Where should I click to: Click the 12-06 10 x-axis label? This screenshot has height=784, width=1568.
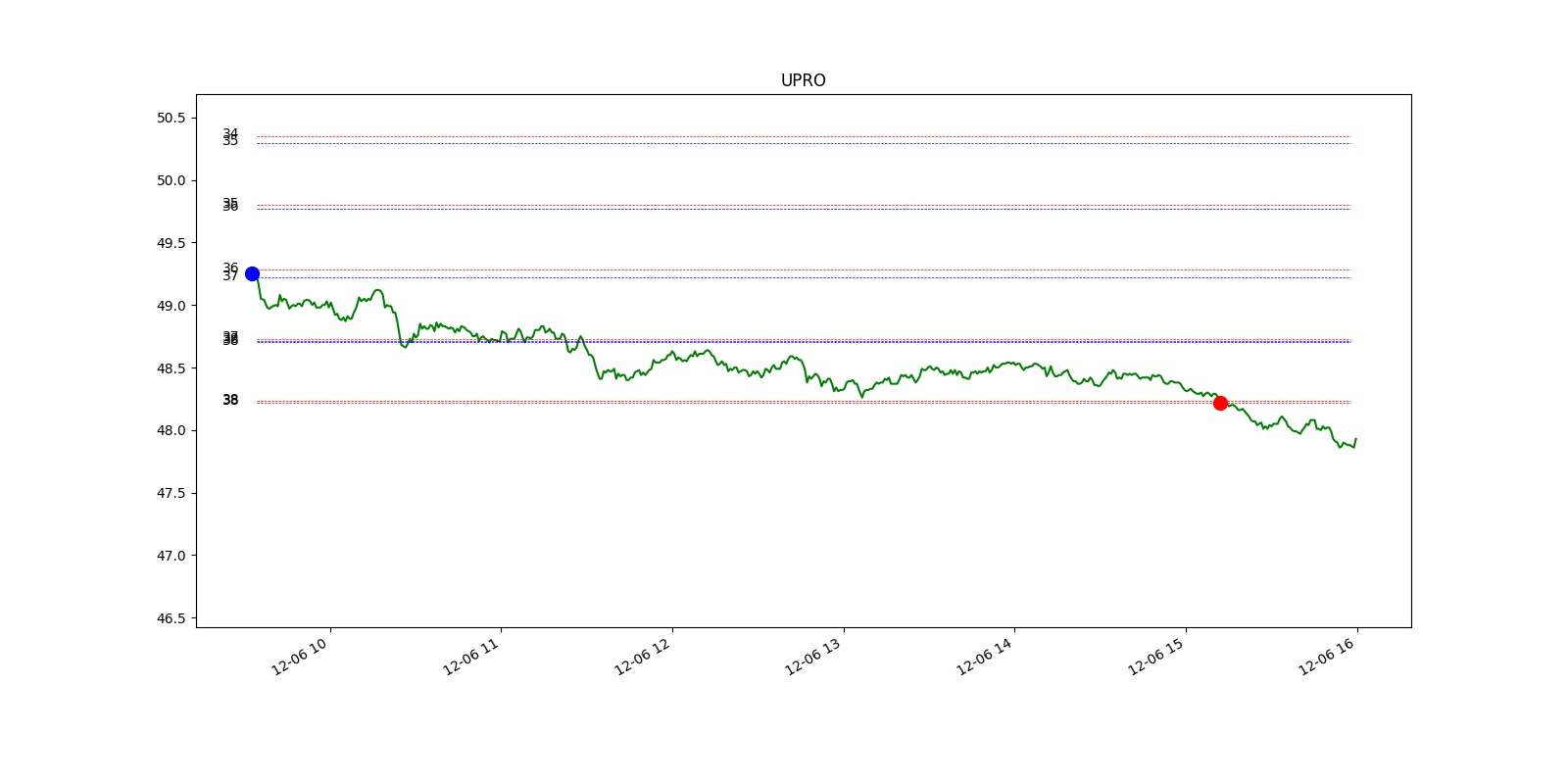pos(300,656)
